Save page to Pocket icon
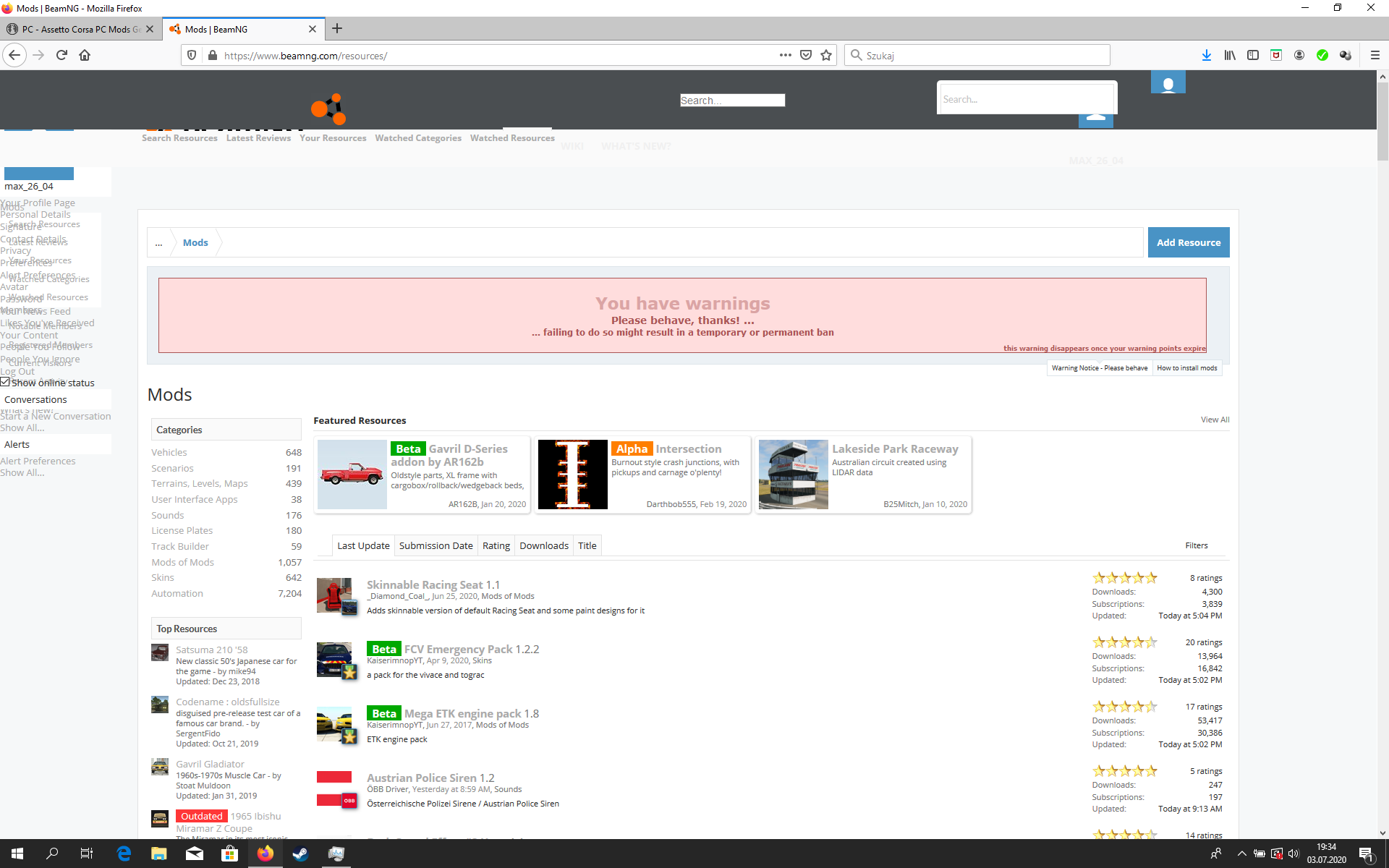 click(806, 55)
